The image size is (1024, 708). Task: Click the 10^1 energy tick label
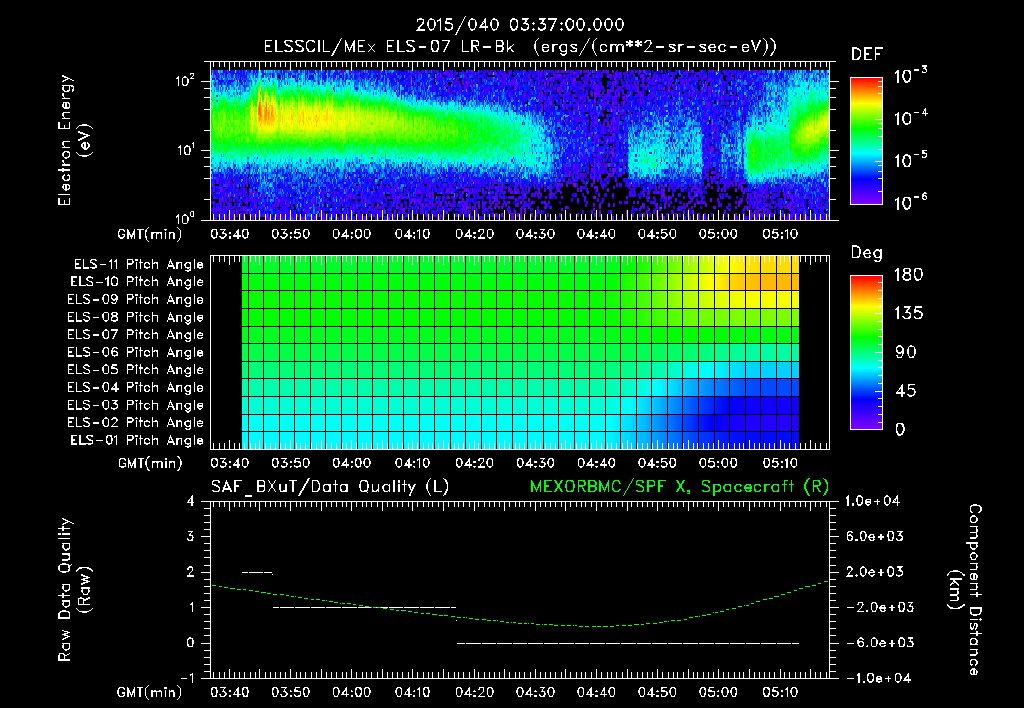click(x=185, y=150)
